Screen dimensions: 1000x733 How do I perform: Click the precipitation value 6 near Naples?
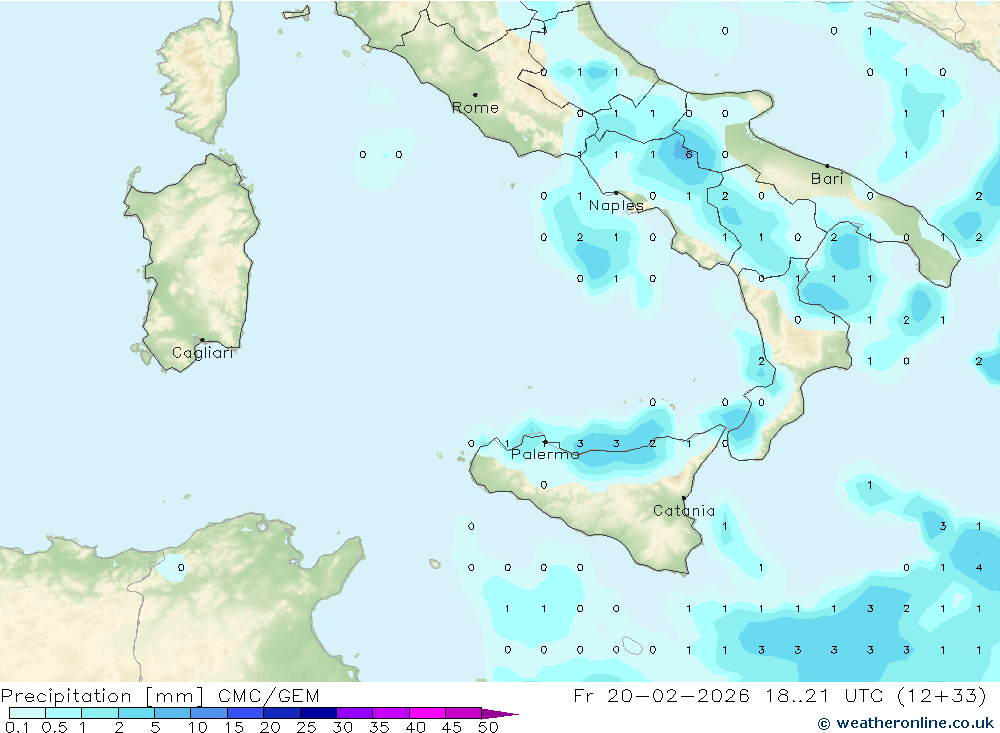pyautogui.click(x=689, y=154)
